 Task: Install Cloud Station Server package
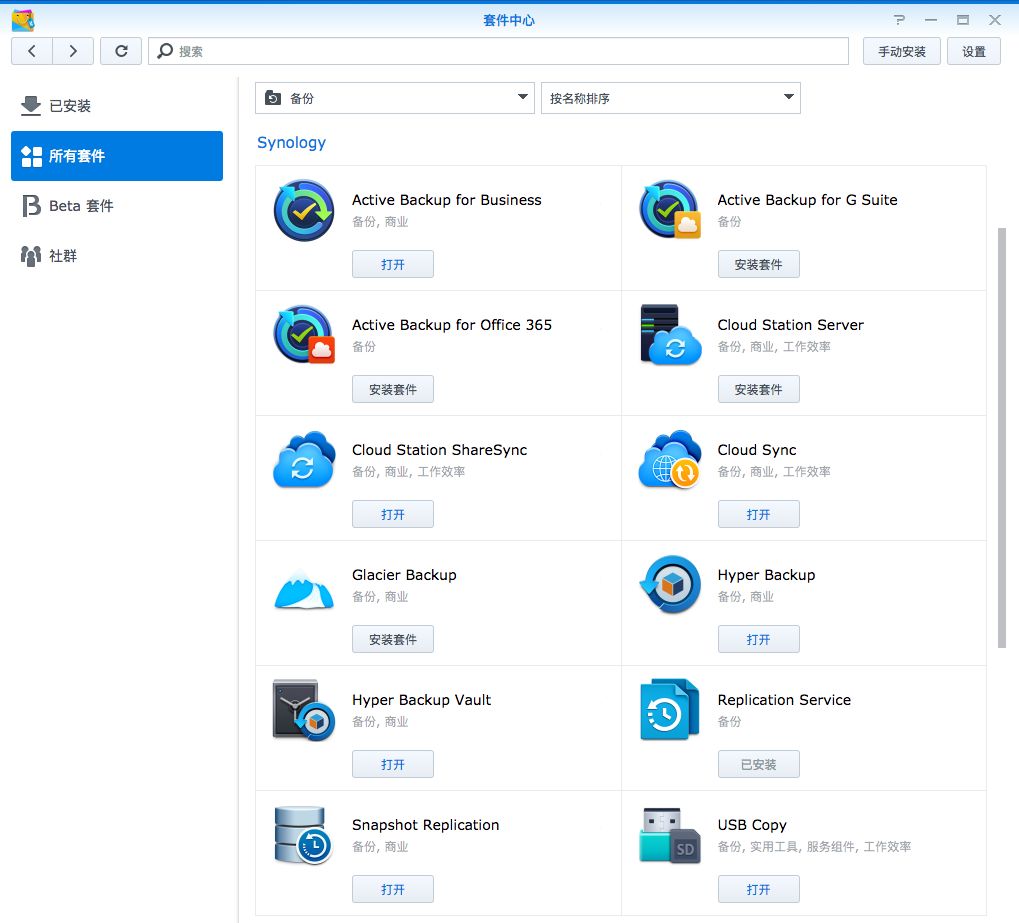point(758,389)
